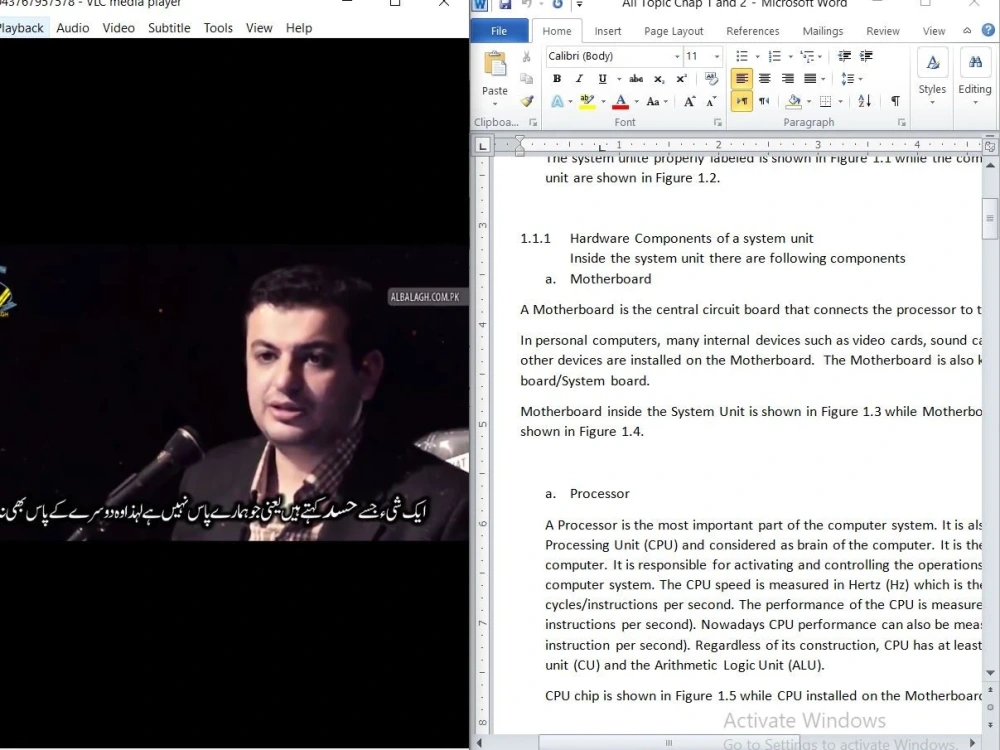
Task: Click the Increase Indent icon
Action: [x=866, y=56]
